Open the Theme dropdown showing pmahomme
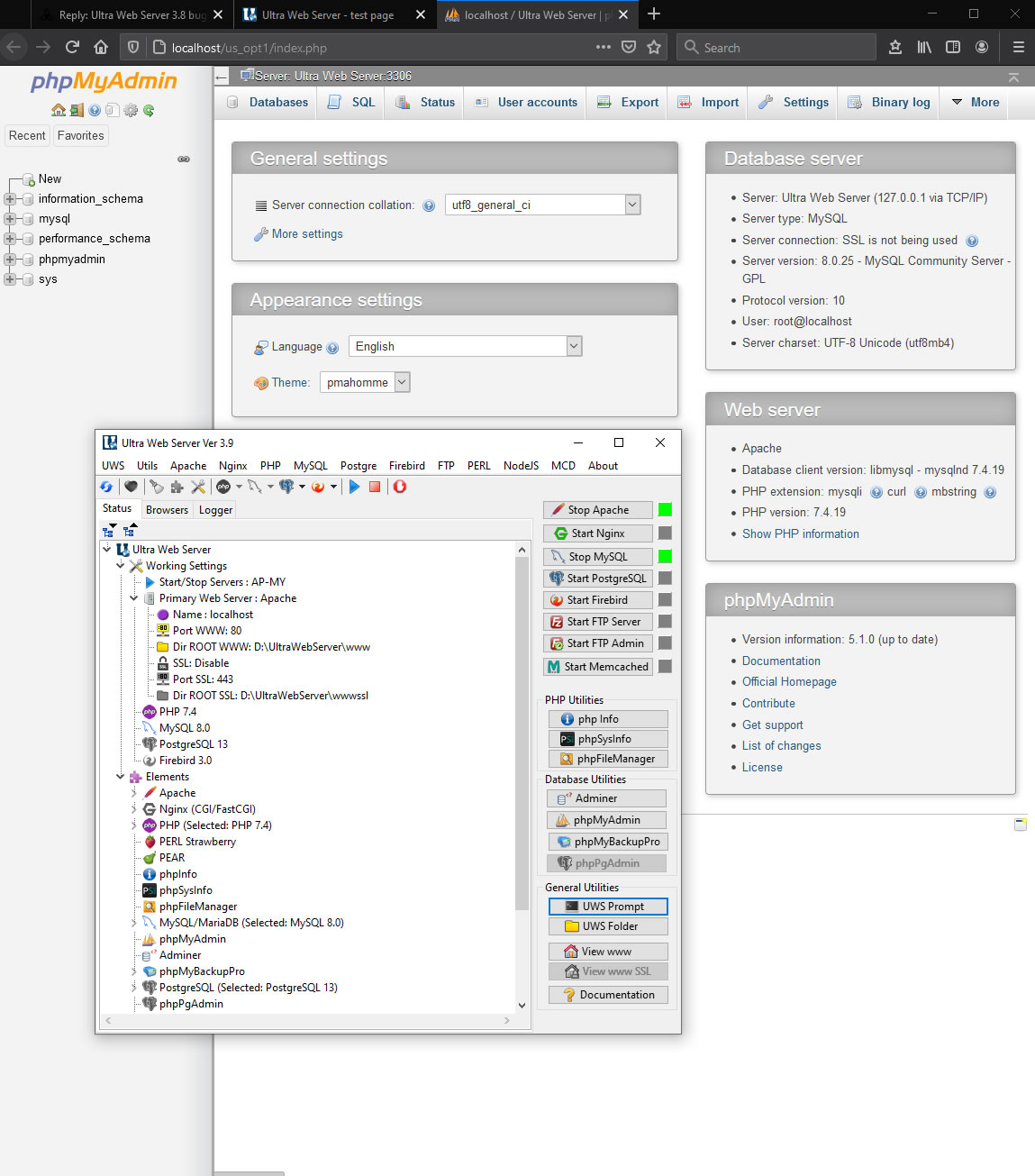1035x1176 pixels. (365, 382)
